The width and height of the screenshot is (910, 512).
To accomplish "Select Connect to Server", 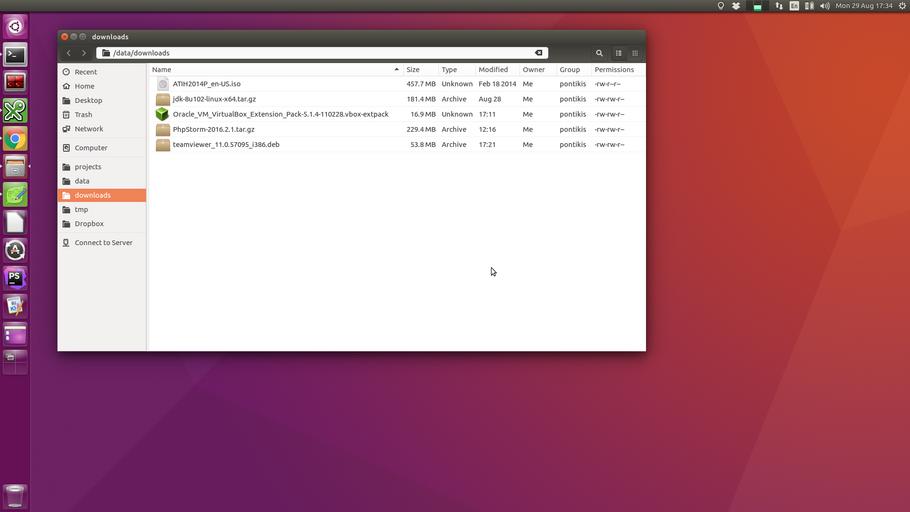I will coord(103,243).
